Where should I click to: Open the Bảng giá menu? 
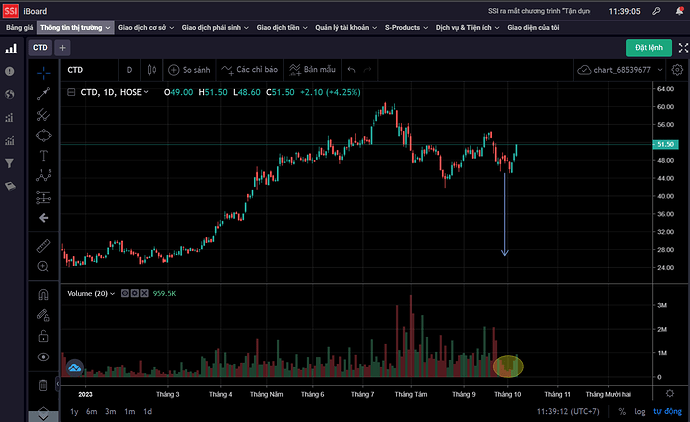20,28
